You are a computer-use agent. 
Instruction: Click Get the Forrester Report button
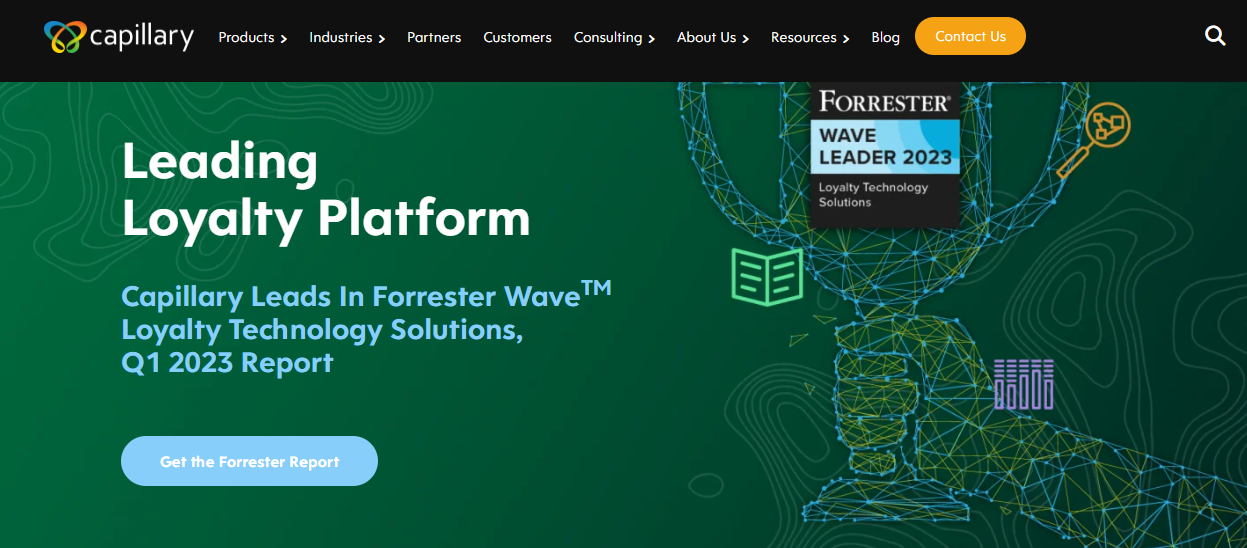pos(249,461)
